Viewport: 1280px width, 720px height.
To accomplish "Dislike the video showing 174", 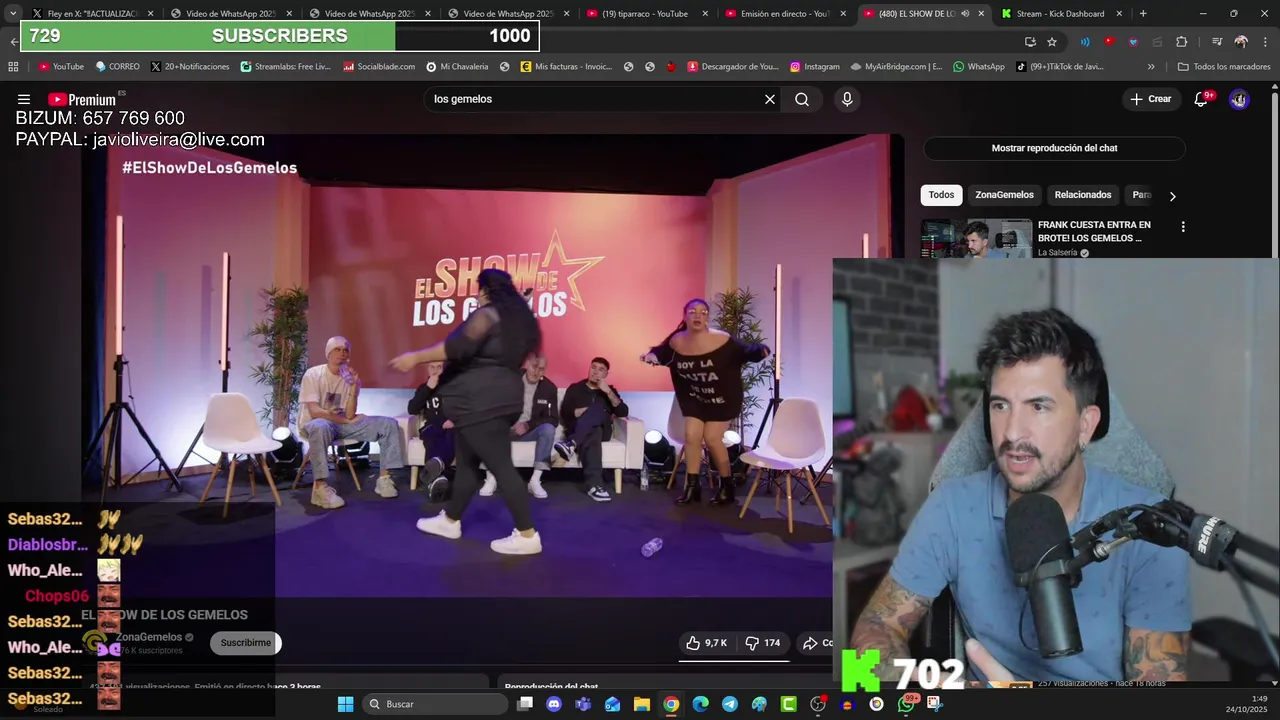I will 762,643.
